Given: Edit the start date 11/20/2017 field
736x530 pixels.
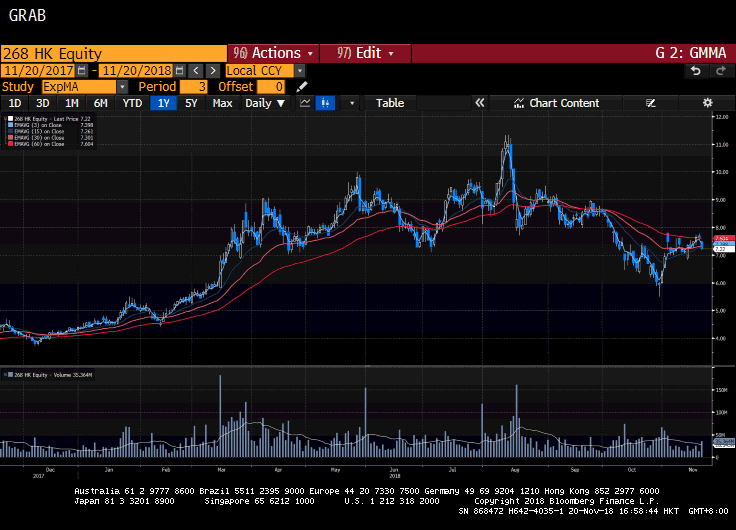Looking at the screenshot, I should coord(38,71).
